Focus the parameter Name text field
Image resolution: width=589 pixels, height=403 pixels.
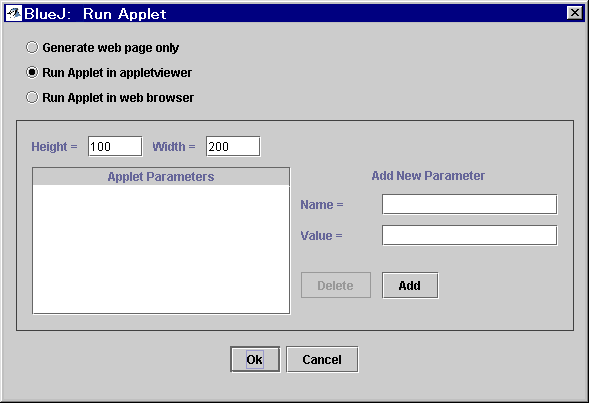click(x=470, y=204)
